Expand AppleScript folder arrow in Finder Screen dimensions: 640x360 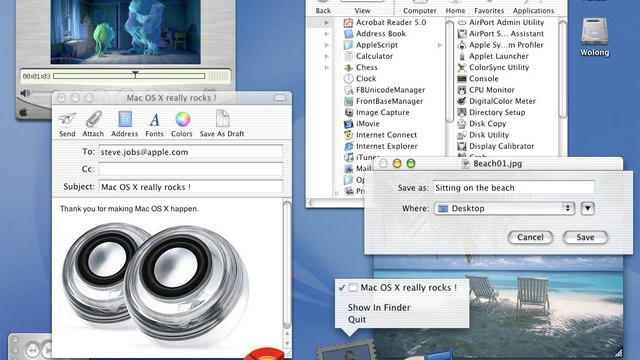(440, 45)
